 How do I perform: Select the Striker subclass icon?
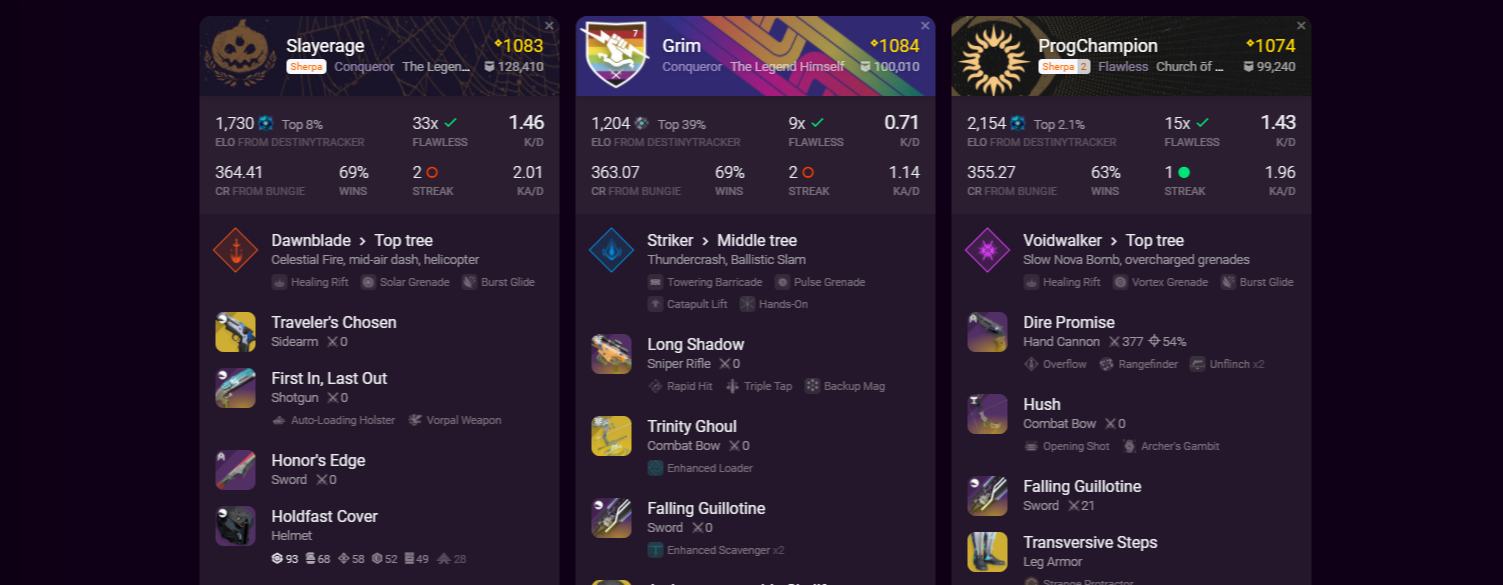coord(611,250)
